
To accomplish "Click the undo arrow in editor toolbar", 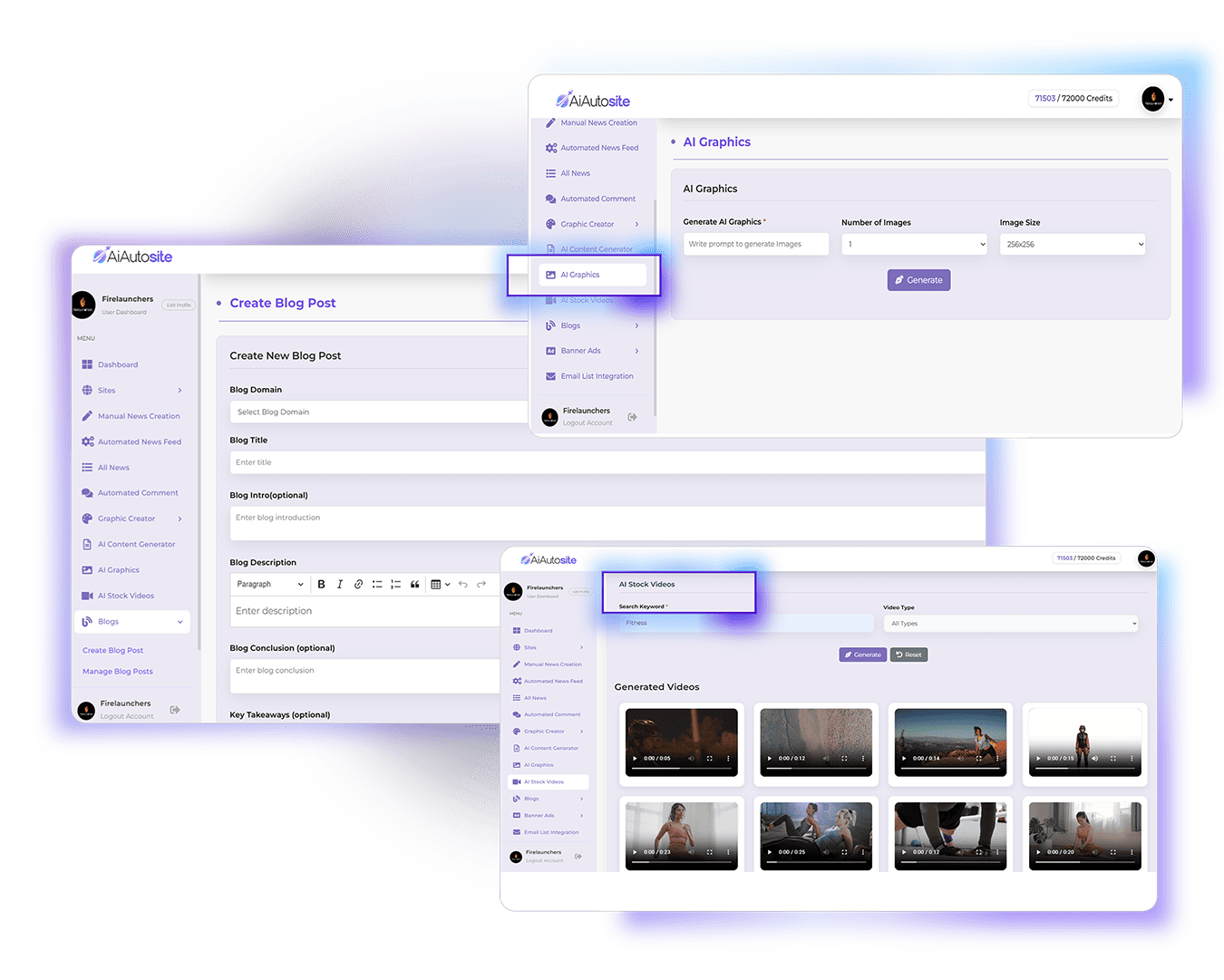I will click(463, 585).
